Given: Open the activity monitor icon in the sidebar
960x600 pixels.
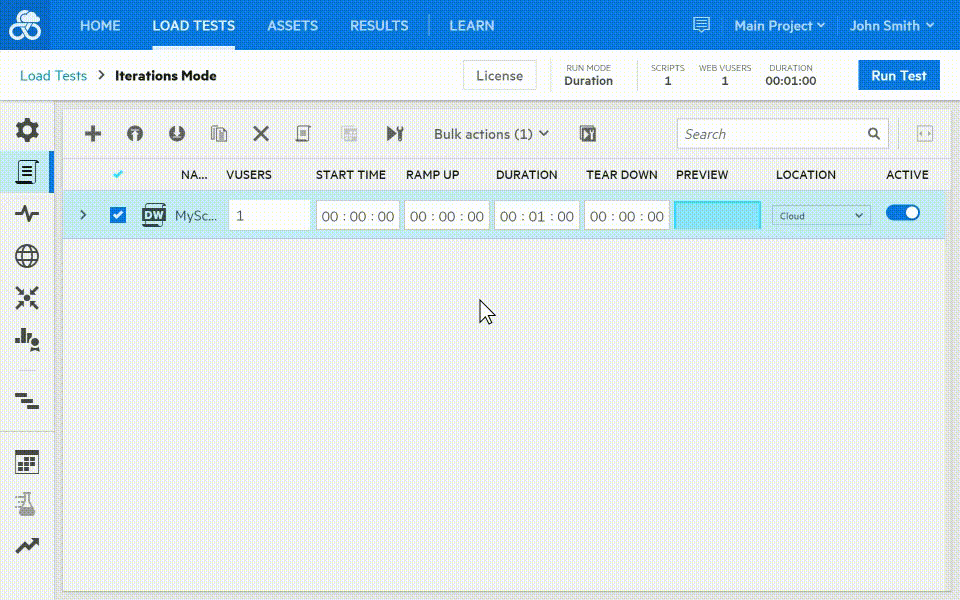Looking at the screenshot, I should [27, 212].
